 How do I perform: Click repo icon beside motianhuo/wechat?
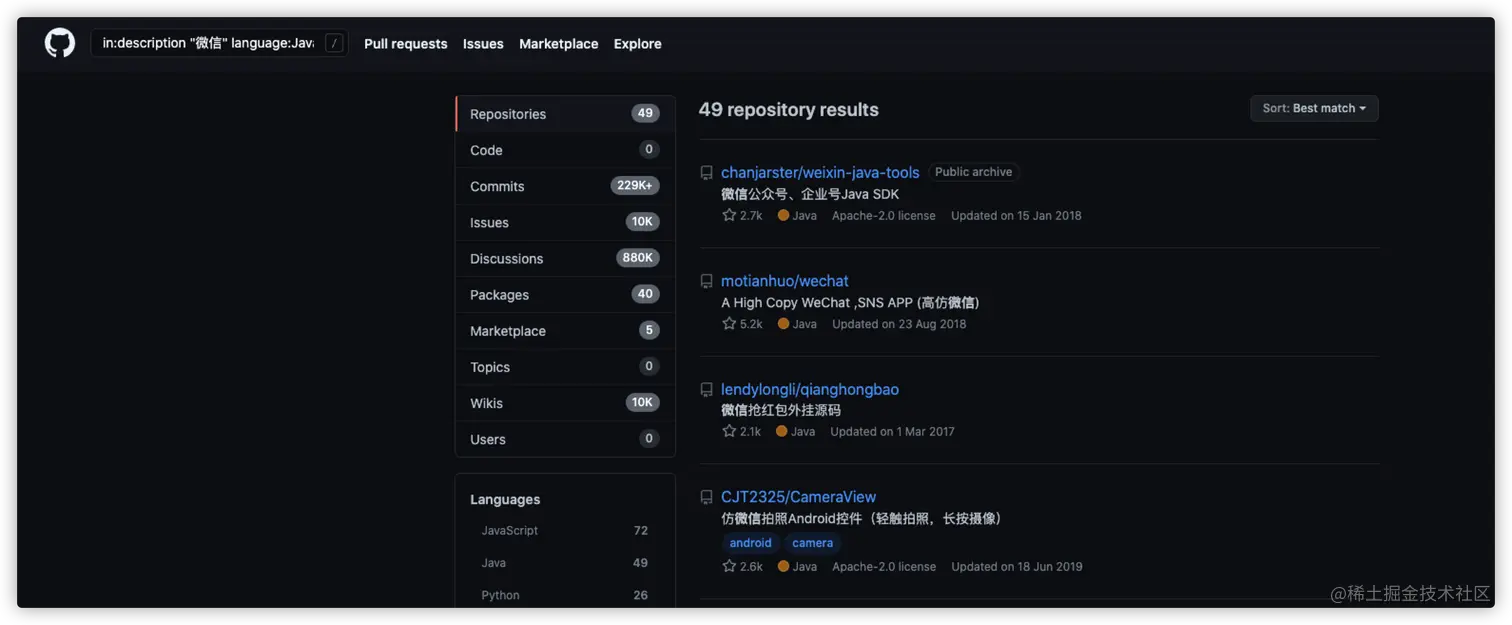[707, 282]
